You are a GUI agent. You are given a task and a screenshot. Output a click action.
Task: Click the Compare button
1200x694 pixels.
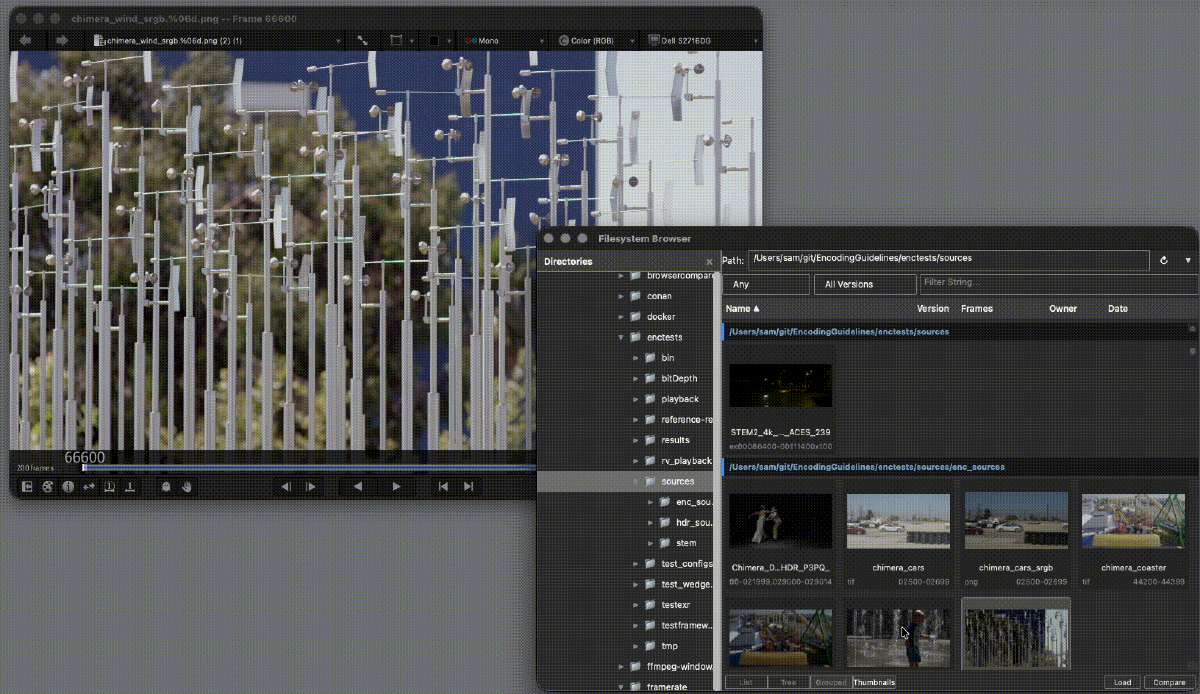(1170, 682)
